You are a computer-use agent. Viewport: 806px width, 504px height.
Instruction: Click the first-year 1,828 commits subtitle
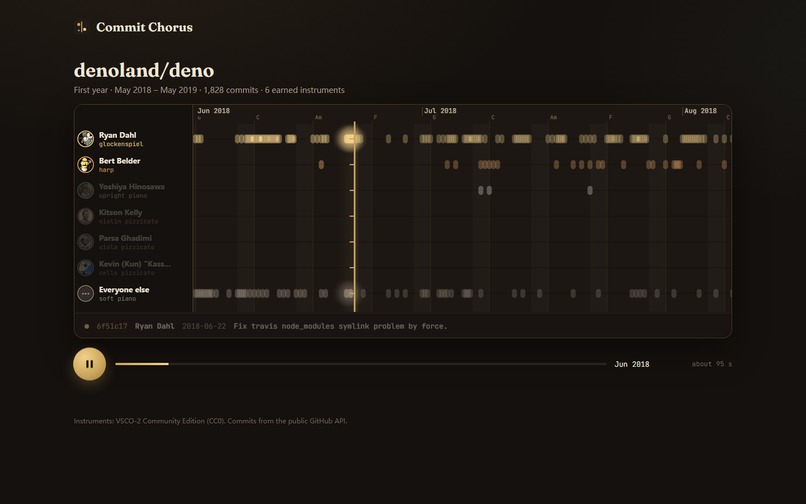209,90
